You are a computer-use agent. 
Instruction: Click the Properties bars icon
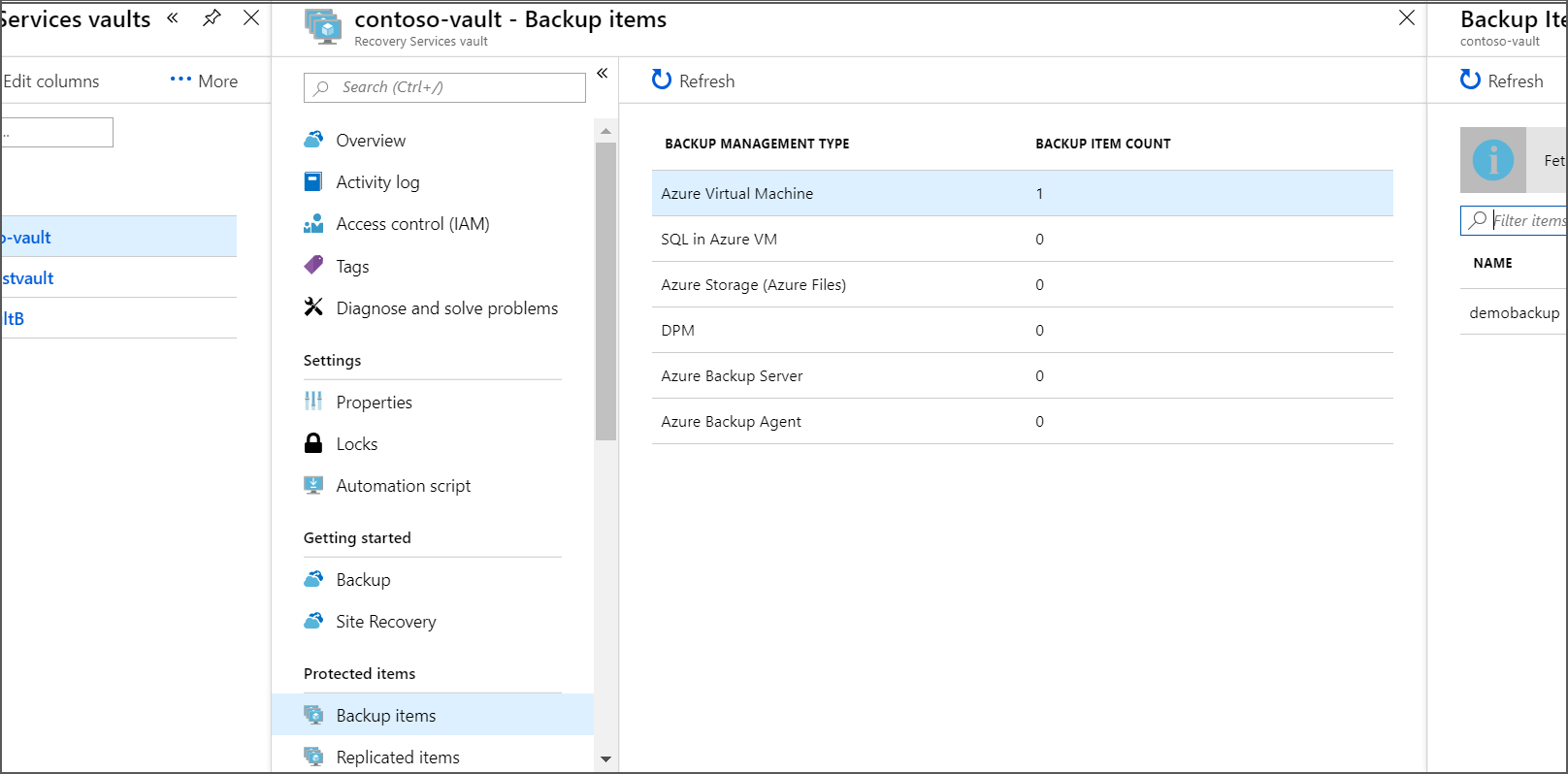click(x=313, y=401)
